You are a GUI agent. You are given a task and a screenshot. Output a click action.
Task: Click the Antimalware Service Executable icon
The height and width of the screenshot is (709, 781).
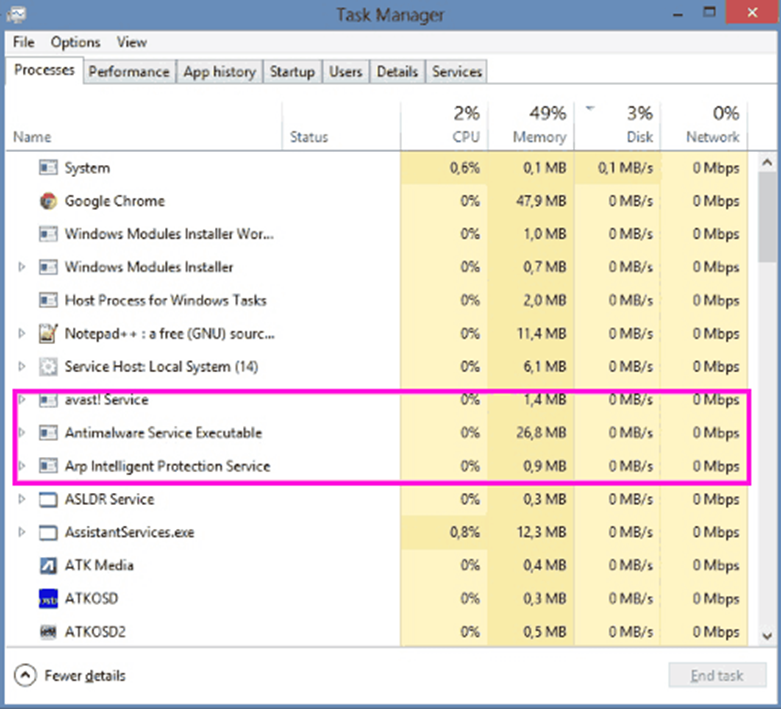tap(48, 433)
